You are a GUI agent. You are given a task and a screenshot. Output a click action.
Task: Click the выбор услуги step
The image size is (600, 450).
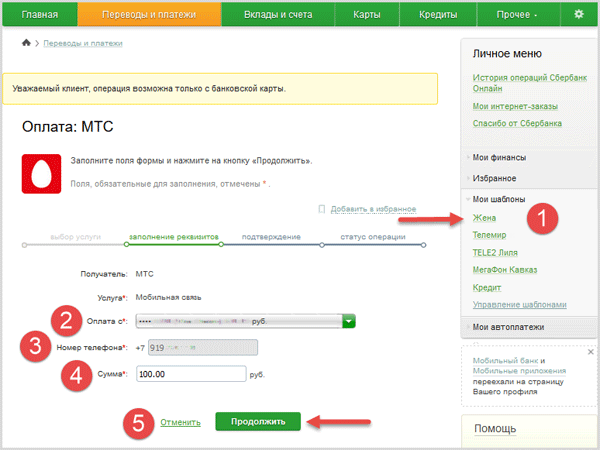(75, 237)
